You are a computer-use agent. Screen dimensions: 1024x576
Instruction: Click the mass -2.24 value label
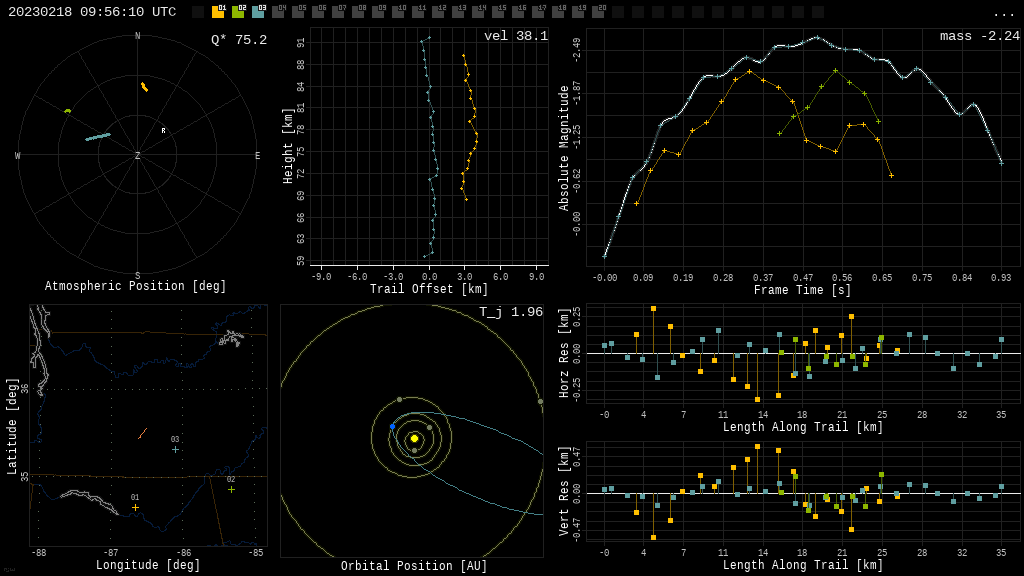pos(979,37)
